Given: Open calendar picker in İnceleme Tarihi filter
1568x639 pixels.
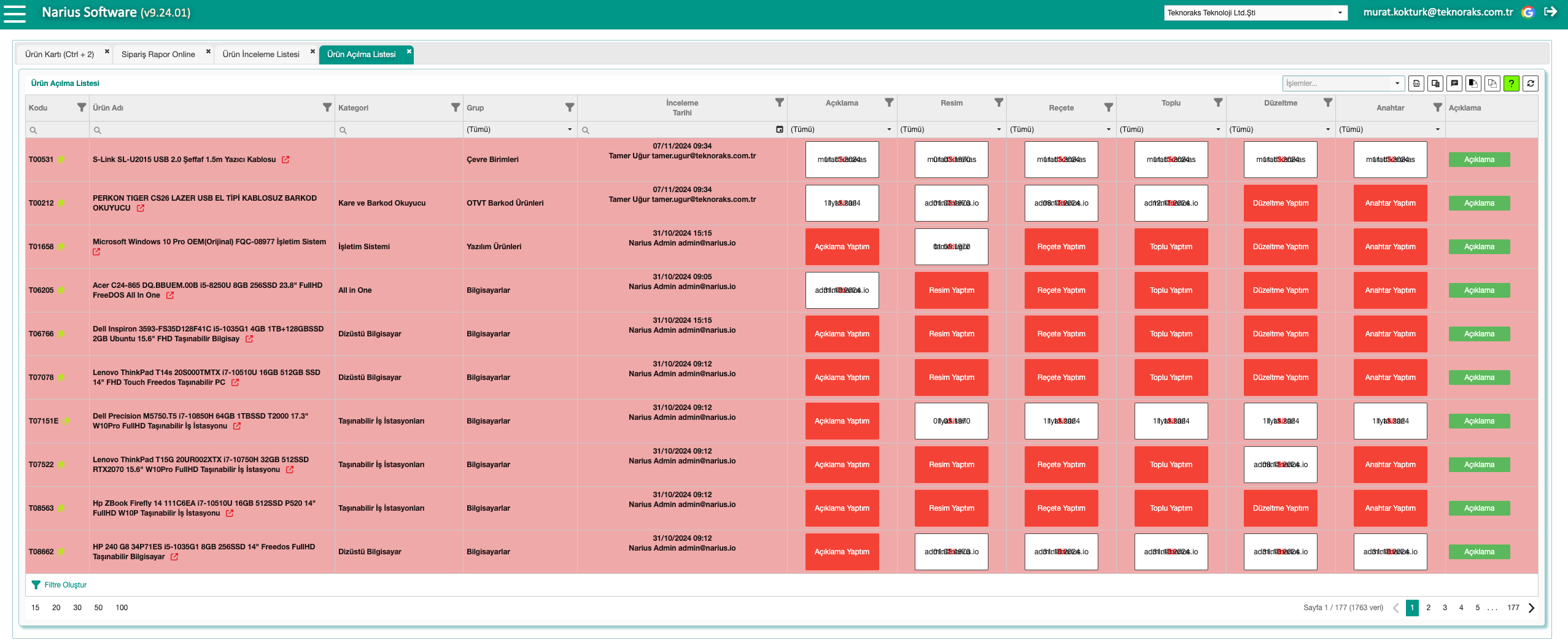Looking at the screenshot, I should 779,130.
